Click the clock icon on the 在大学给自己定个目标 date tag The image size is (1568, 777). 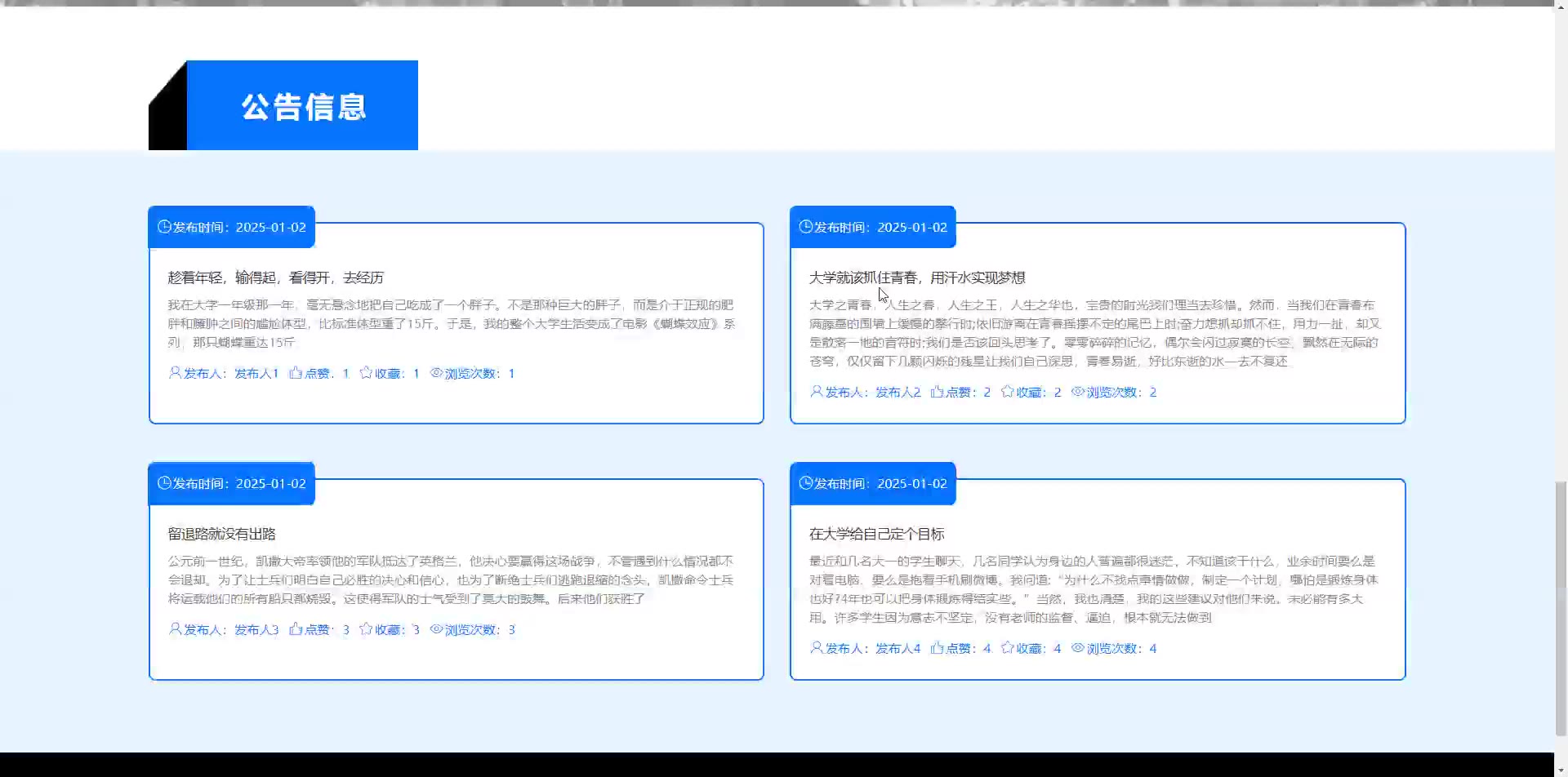[x=806, y=483]
